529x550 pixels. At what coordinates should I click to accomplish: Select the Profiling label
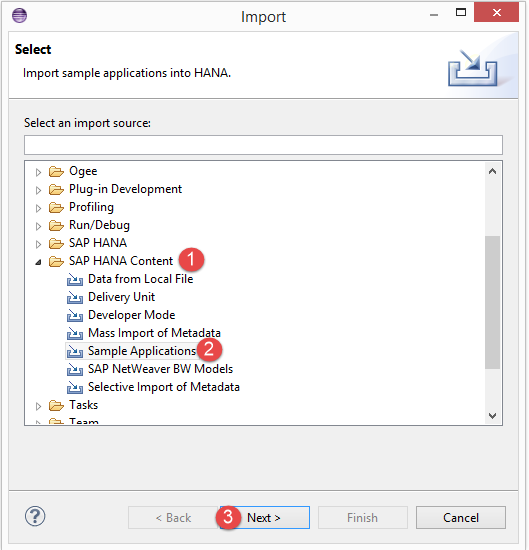click(x=91, y=207)
